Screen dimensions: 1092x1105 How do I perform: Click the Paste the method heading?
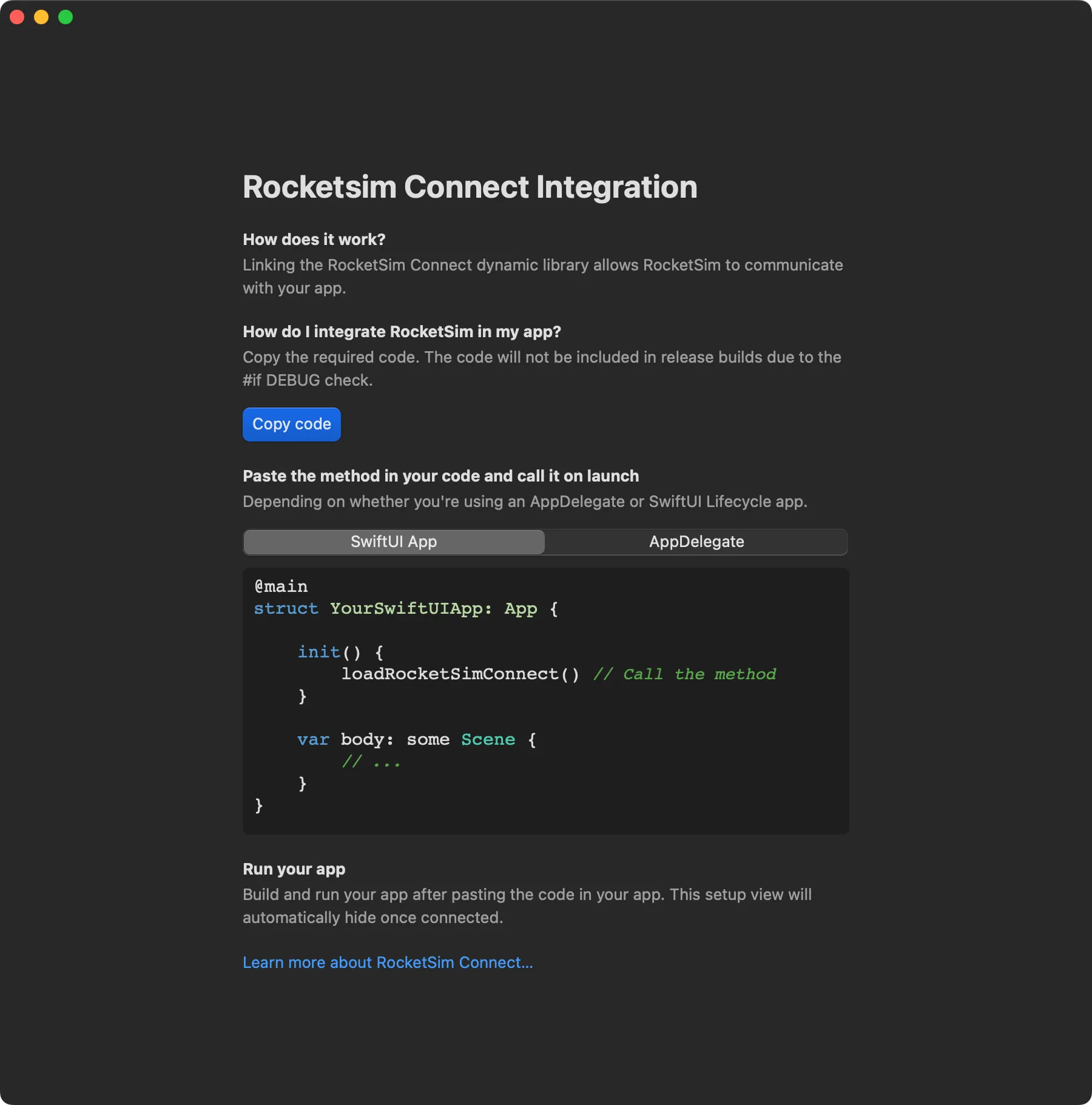pos(440,475)
